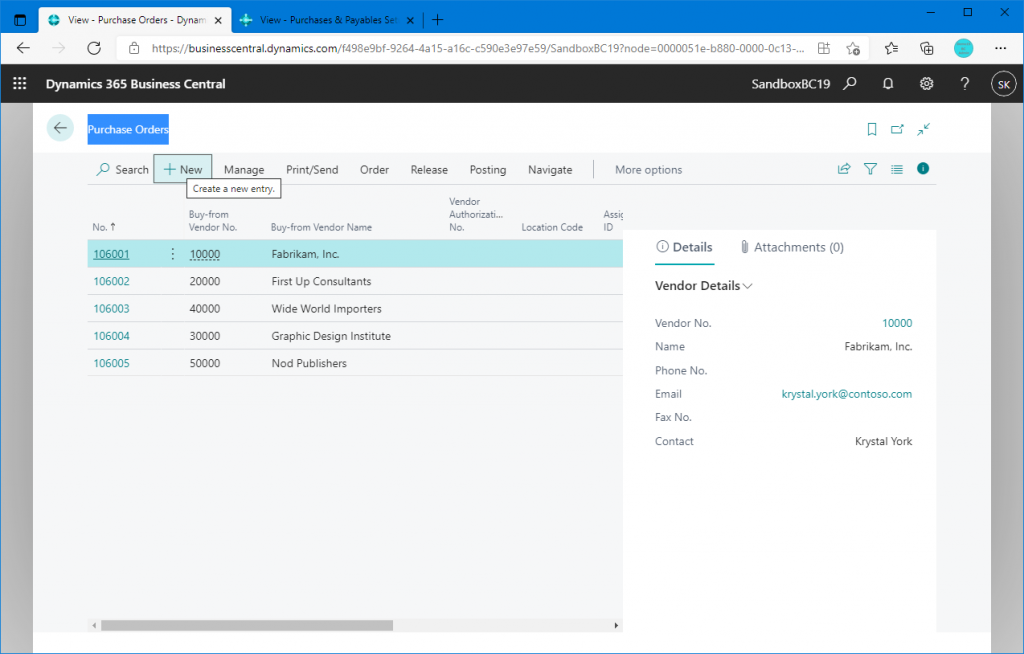
Task: Open the browser tab actions menu icon
Action: [x=20, y=20]
